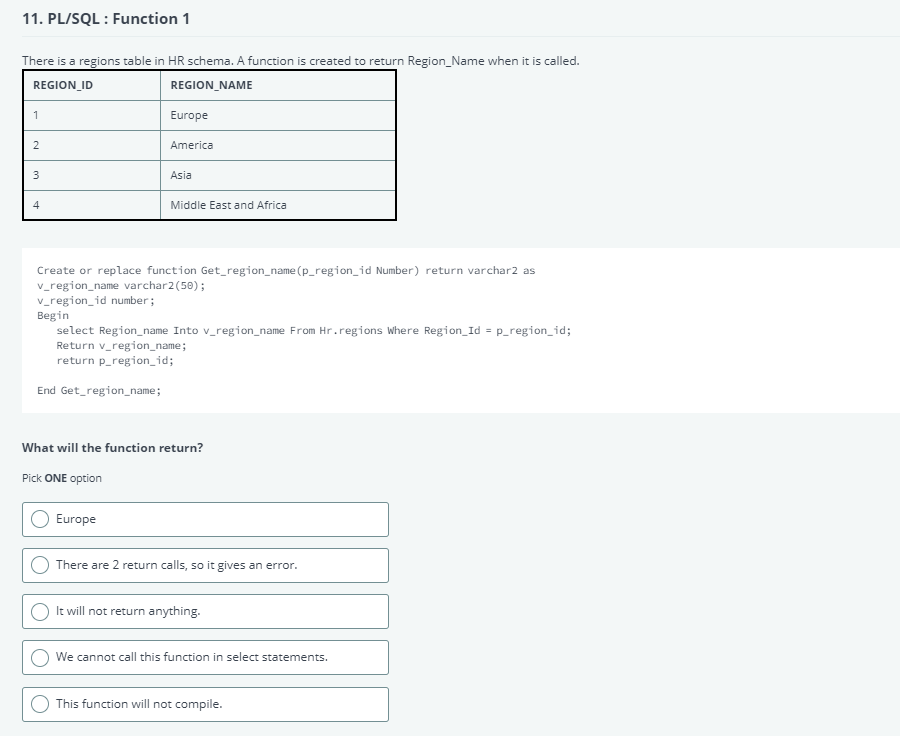Choose "This function will not compile" radio
900x736 pixels.
(40, 704)
